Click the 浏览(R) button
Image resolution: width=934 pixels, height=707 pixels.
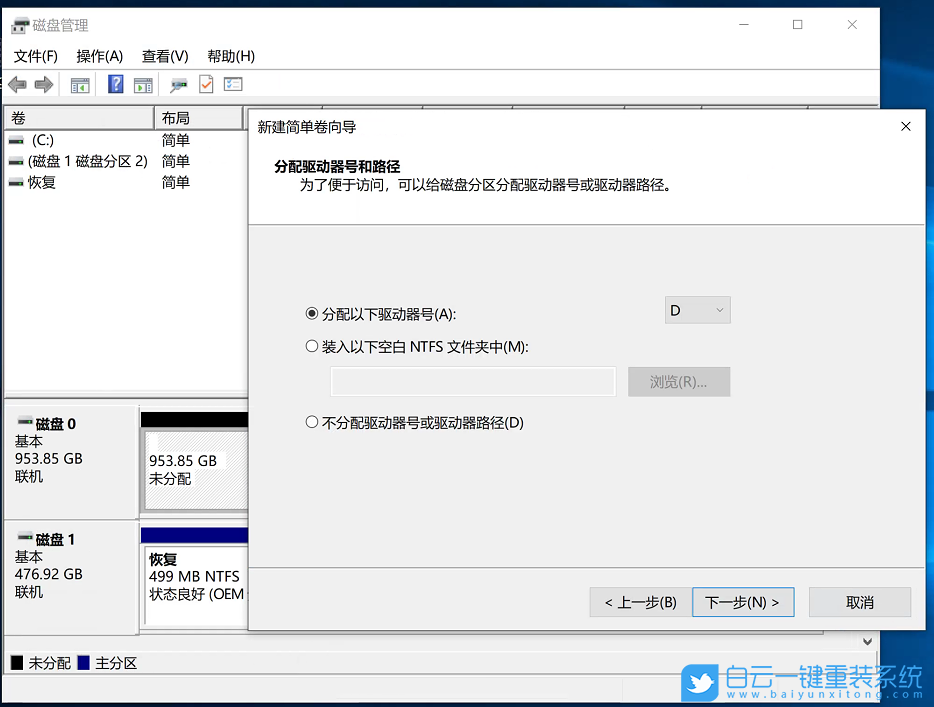tap(679, 381)
